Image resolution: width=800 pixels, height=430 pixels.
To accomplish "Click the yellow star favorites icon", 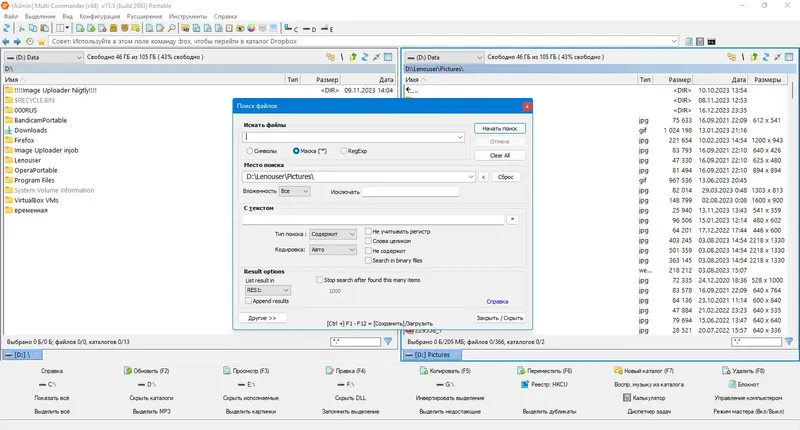I will point(41,42).
